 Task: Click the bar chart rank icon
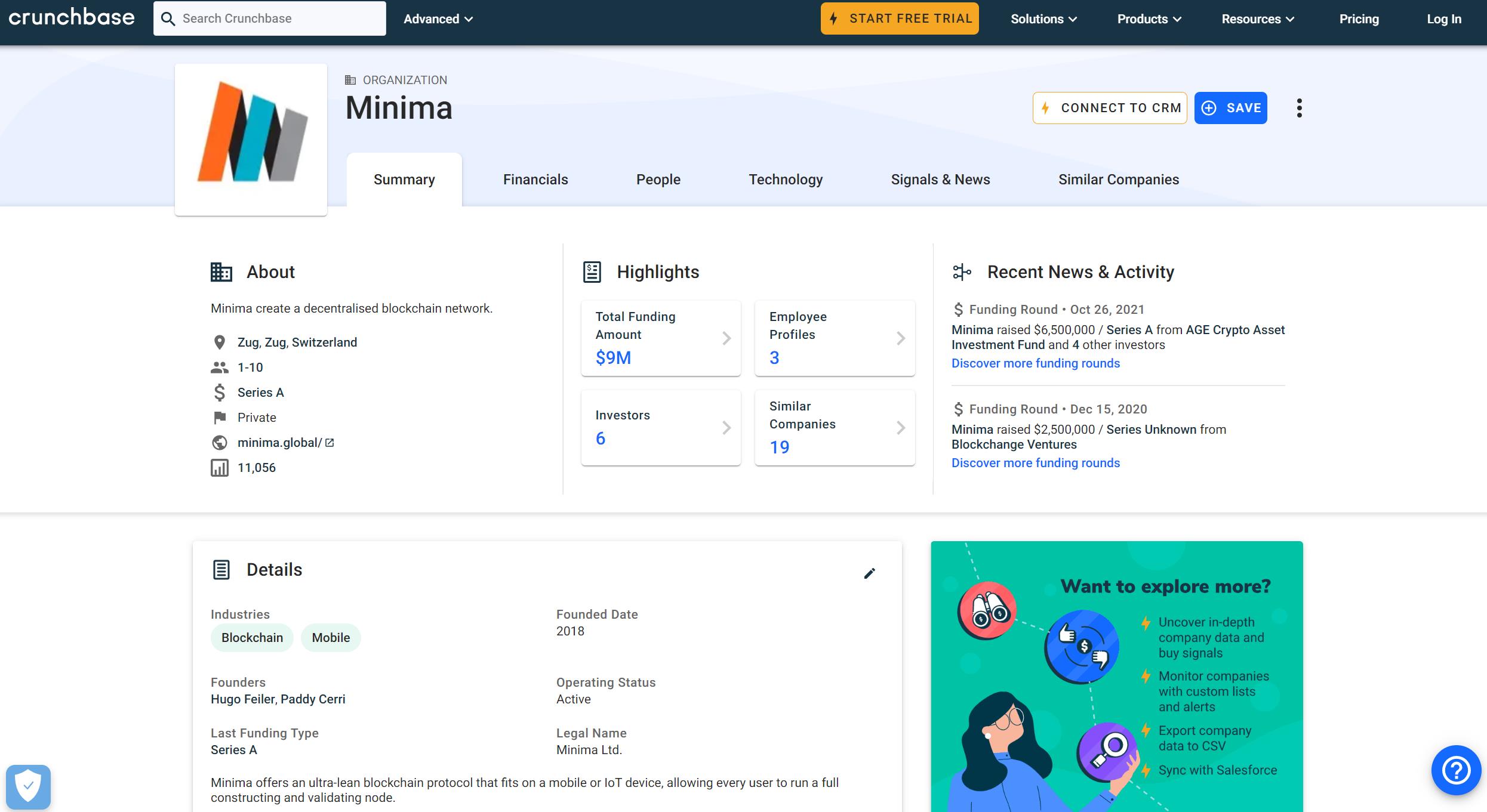pyautogui.click(x=220, y=468)
